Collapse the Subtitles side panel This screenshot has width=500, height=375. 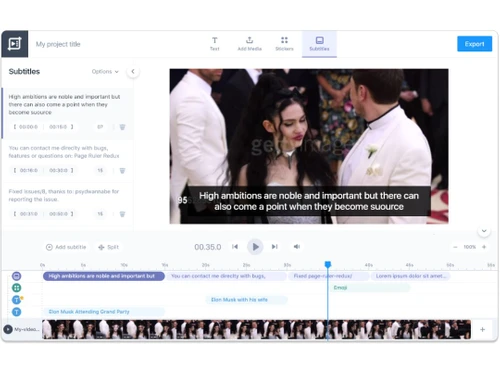click(x=133, y=71)
